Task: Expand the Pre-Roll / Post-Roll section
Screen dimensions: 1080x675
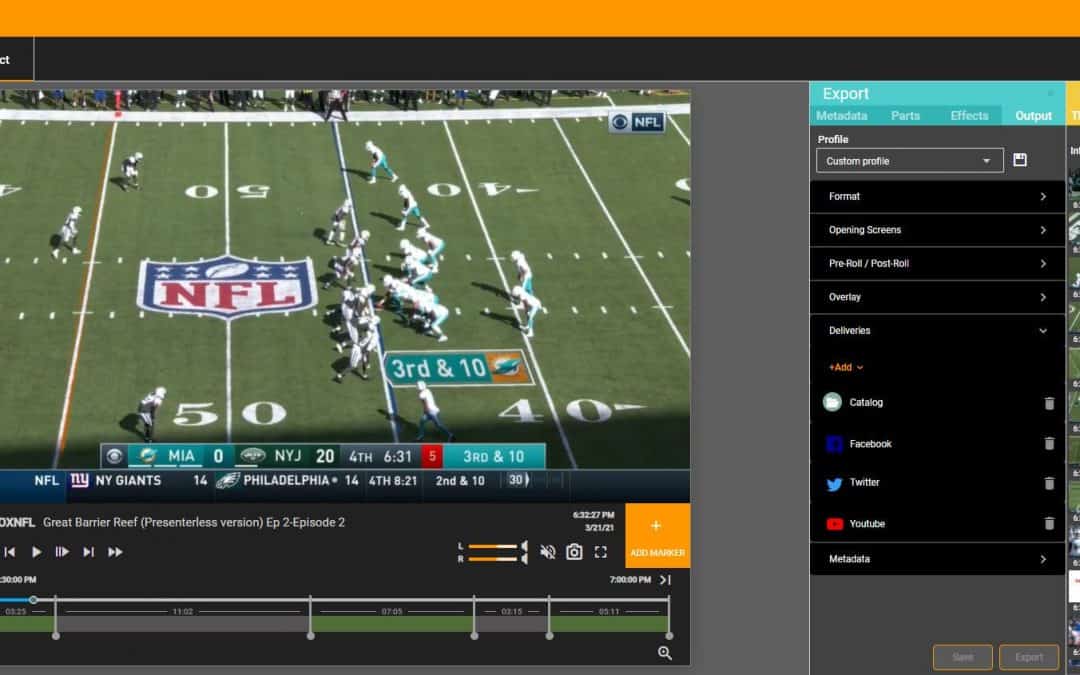Action: point(937,264)
